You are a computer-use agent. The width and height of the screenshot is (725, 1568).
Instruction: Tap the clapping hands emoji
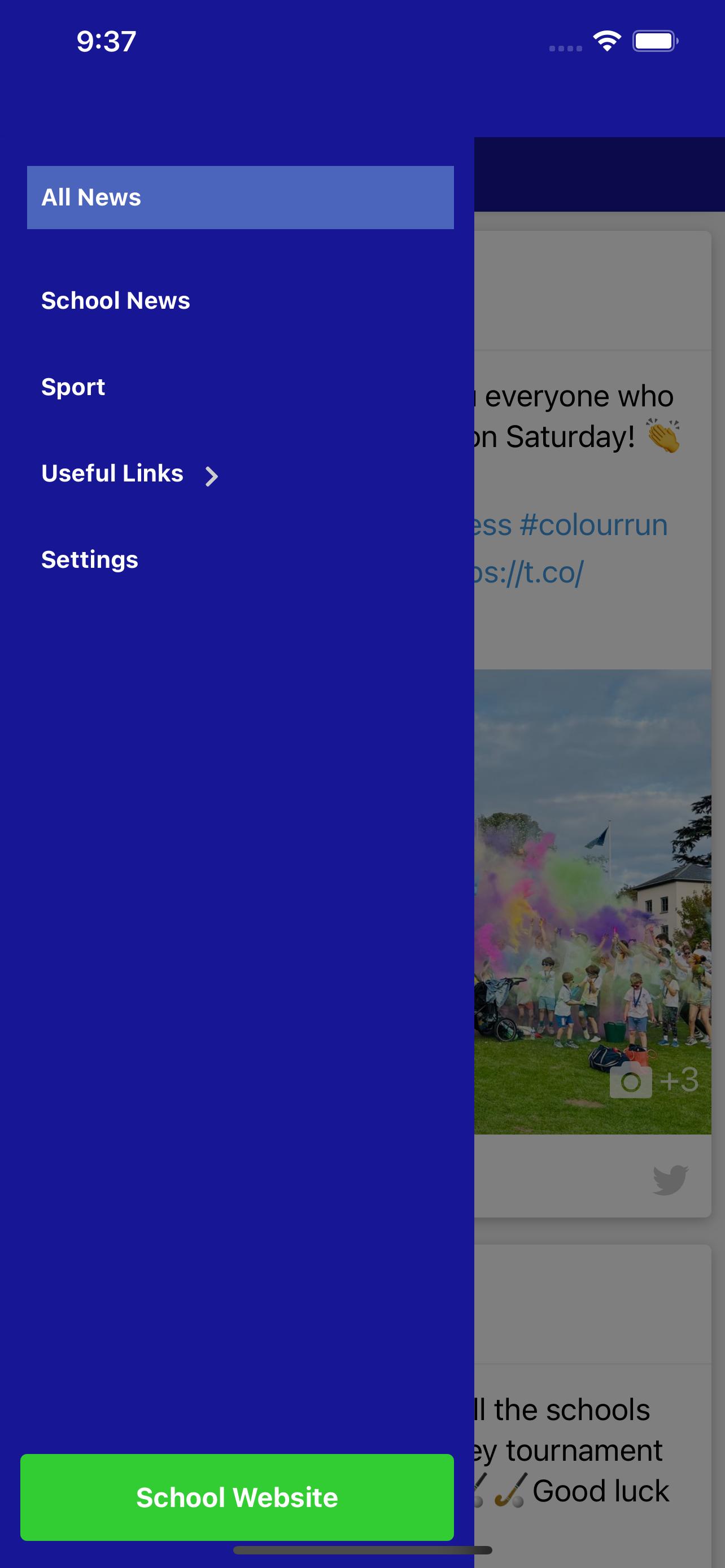(x=663, y=436)
